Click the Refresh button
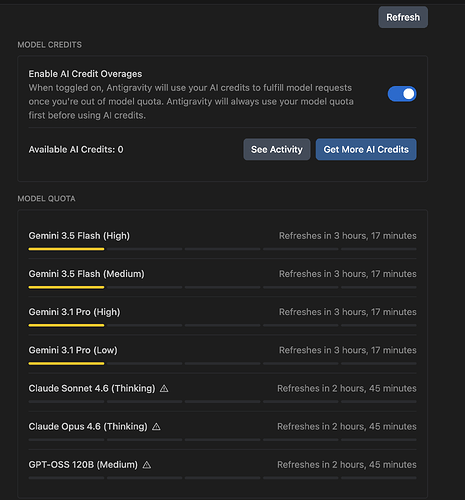Screen dimensions: 465x500 403,17
